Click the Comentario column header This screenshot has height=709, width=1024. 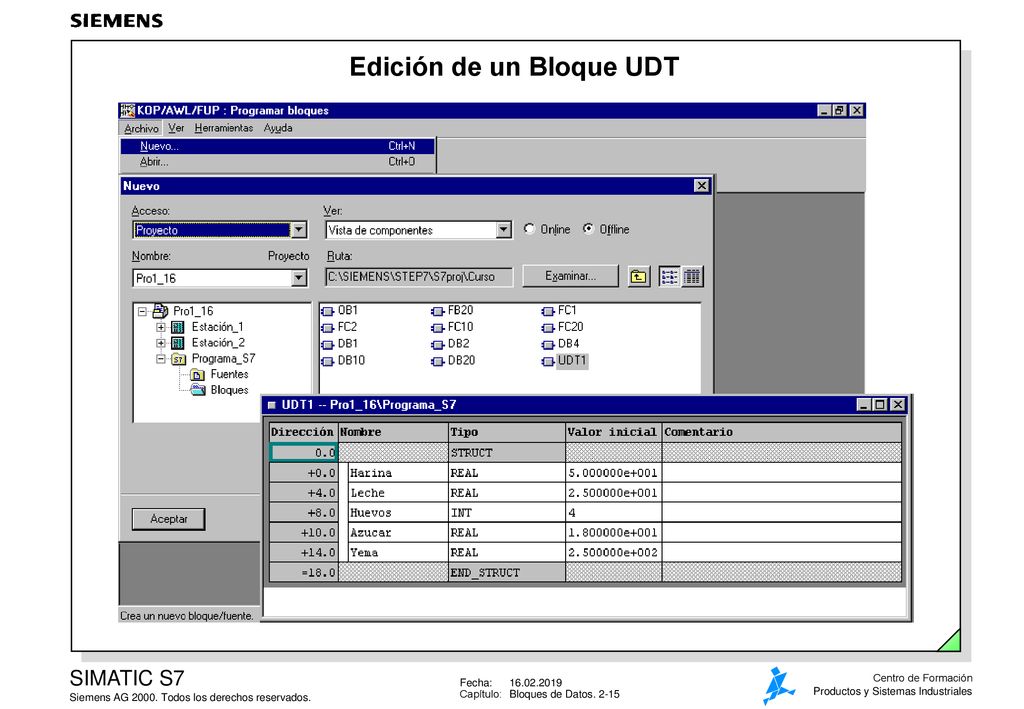coord(782,432)
